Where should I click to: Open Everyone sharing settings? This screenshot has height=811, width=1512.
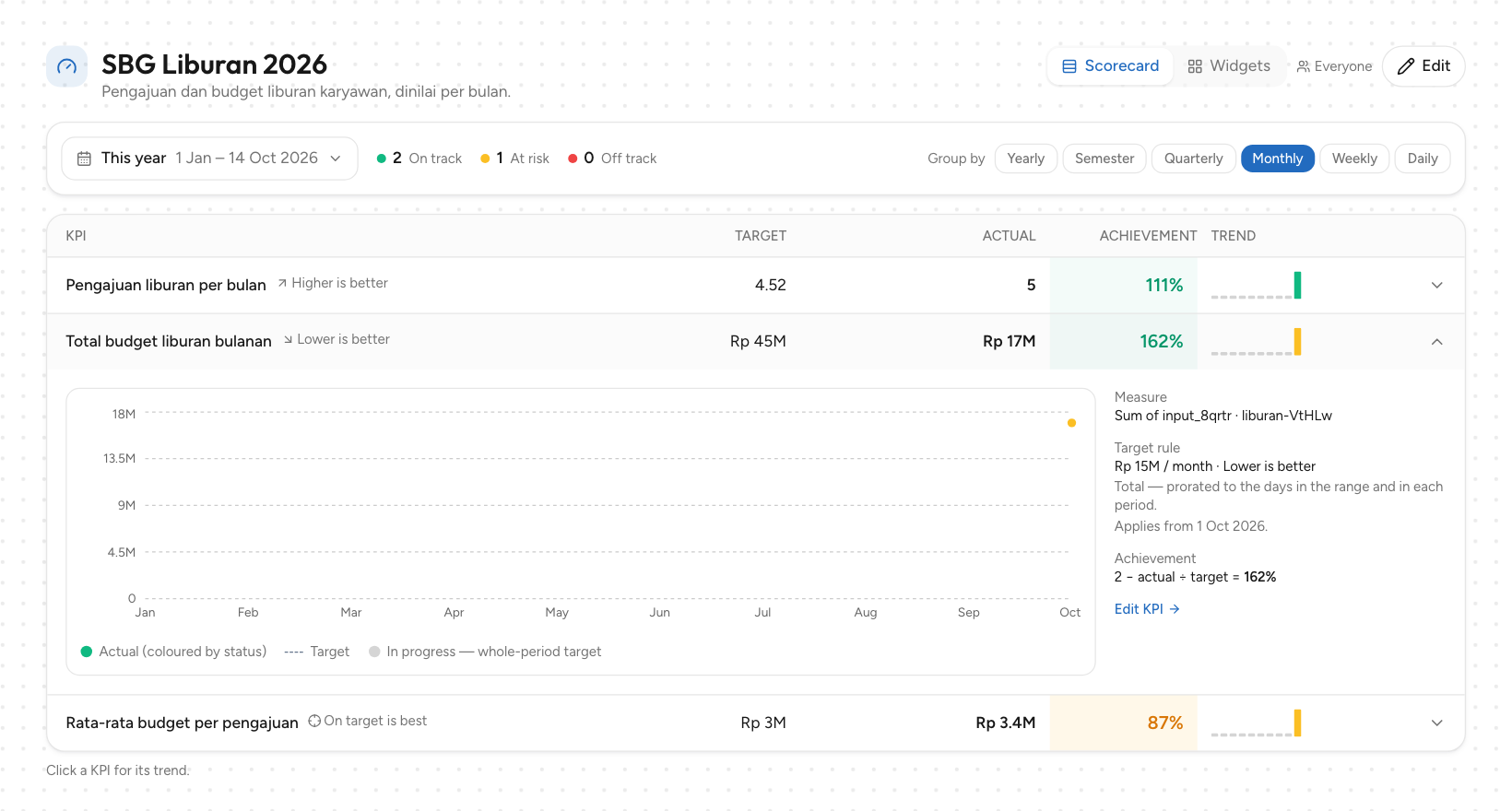tap(1334, 66)
